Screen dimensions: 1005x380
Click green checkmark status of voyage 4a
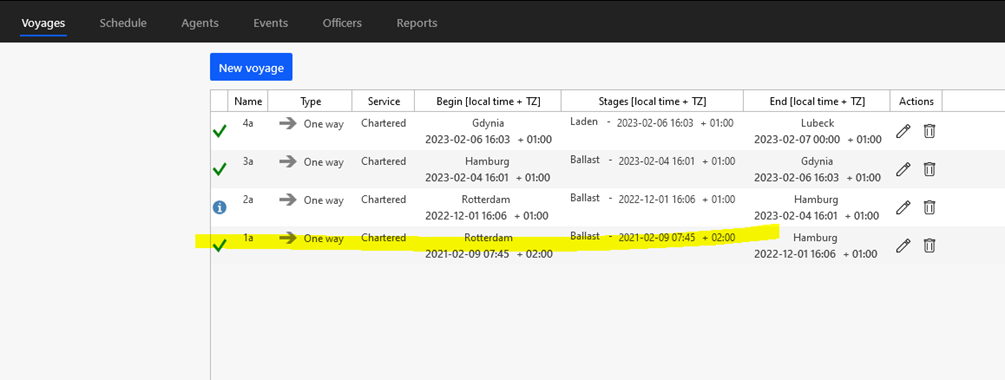click(x=219, y=131)
